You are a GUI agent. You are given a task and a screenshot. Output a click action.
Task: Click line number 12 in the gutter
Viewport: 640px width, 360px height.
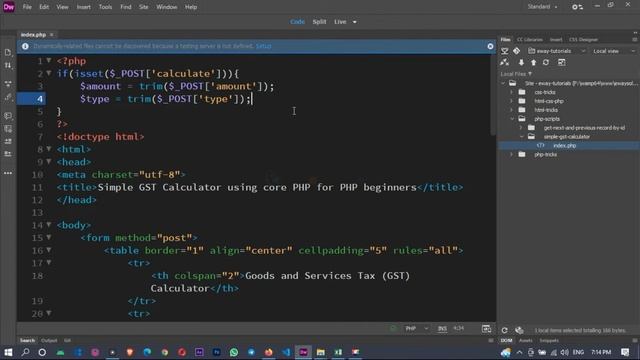[37, 200]
